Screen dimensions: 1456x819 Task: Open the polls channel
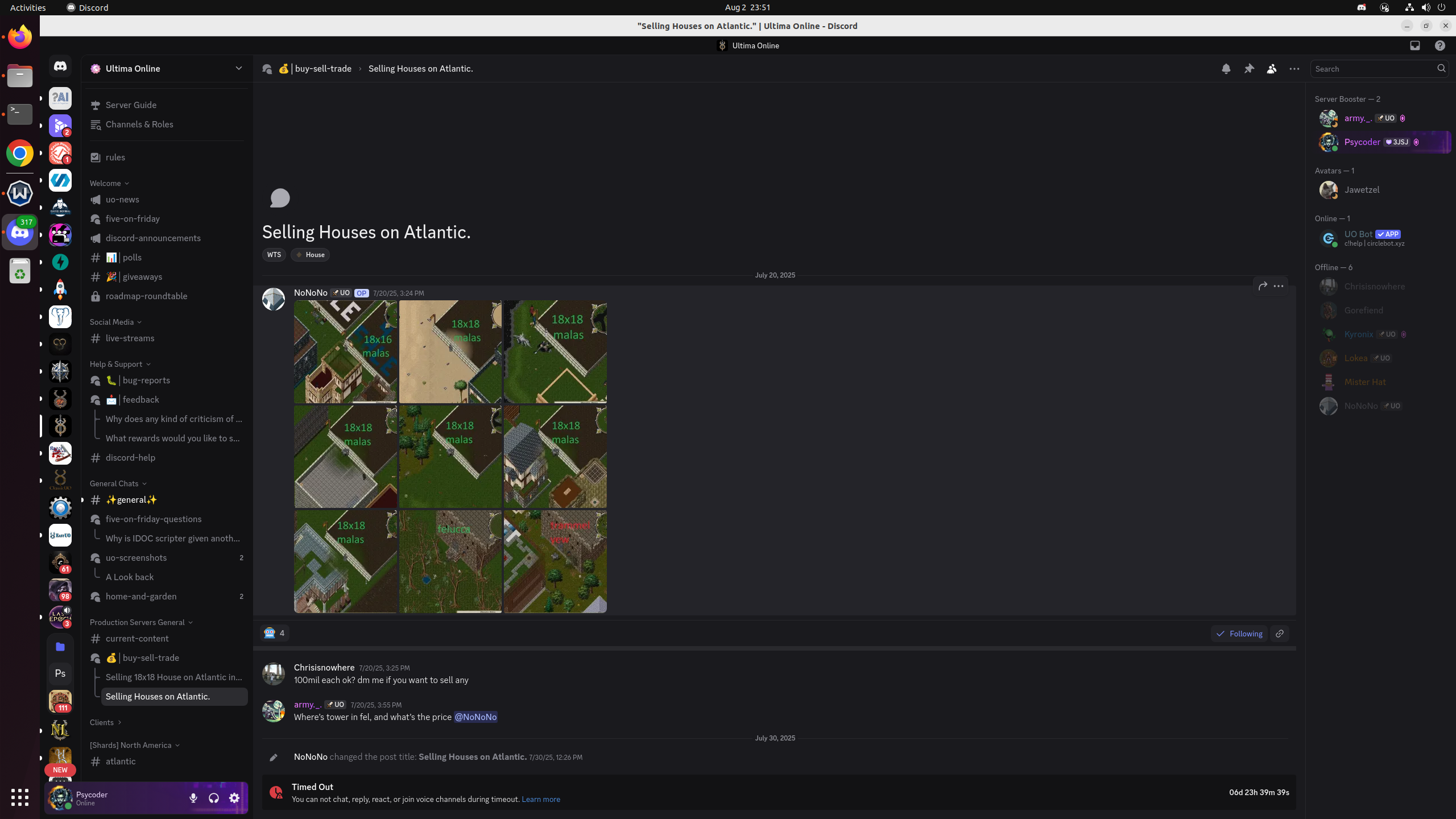pos(167,257)
